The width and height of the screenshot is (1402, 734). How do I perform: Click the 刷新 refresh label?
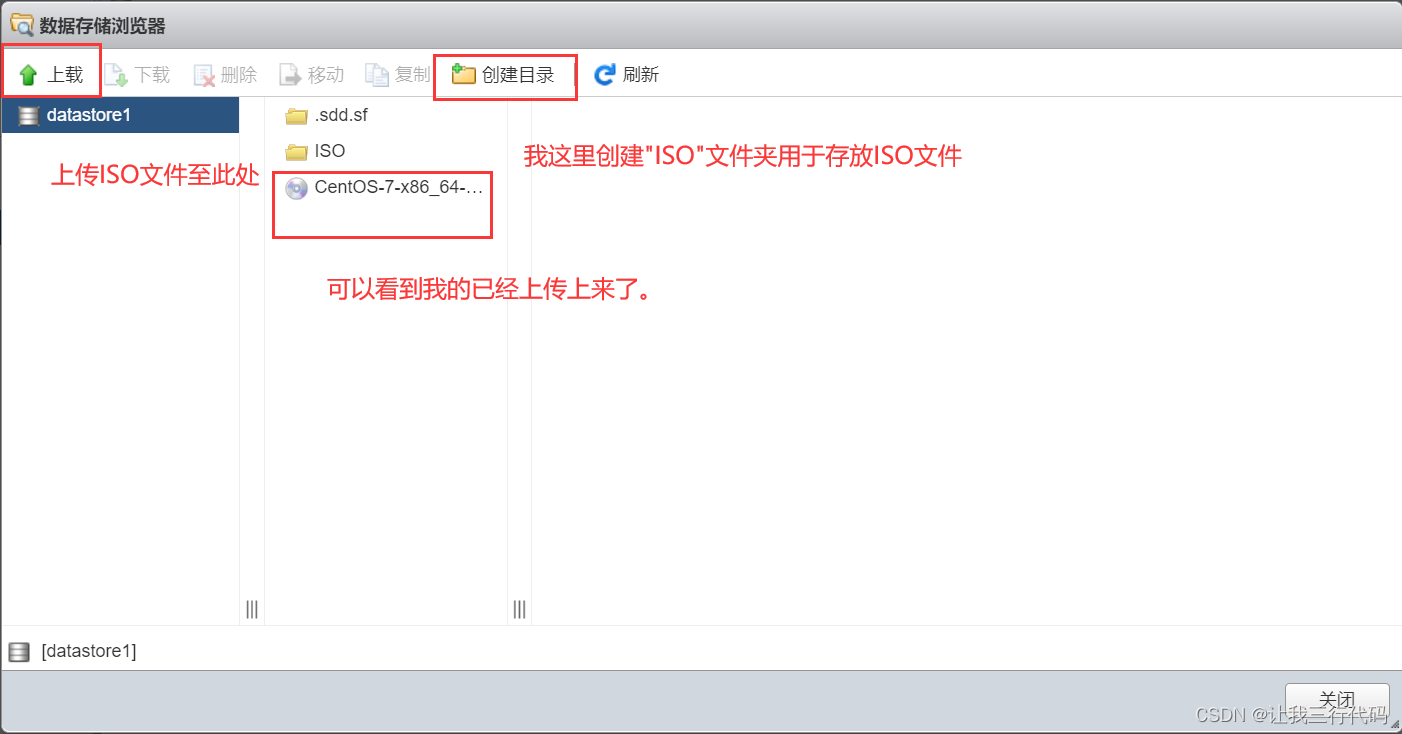click(641, 75)
